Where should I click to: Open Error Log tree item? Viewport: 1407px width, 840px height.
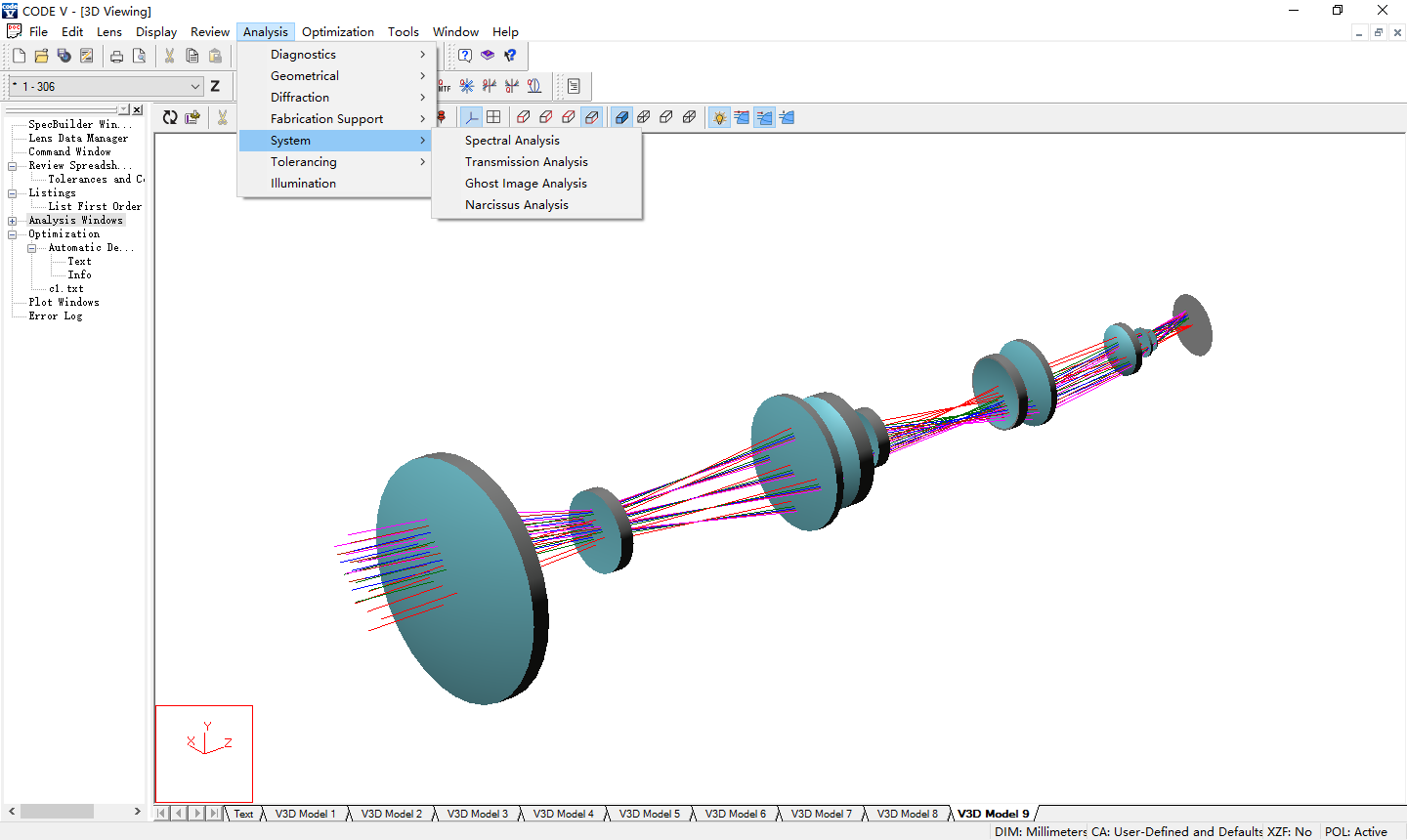(x=56, y=316)
